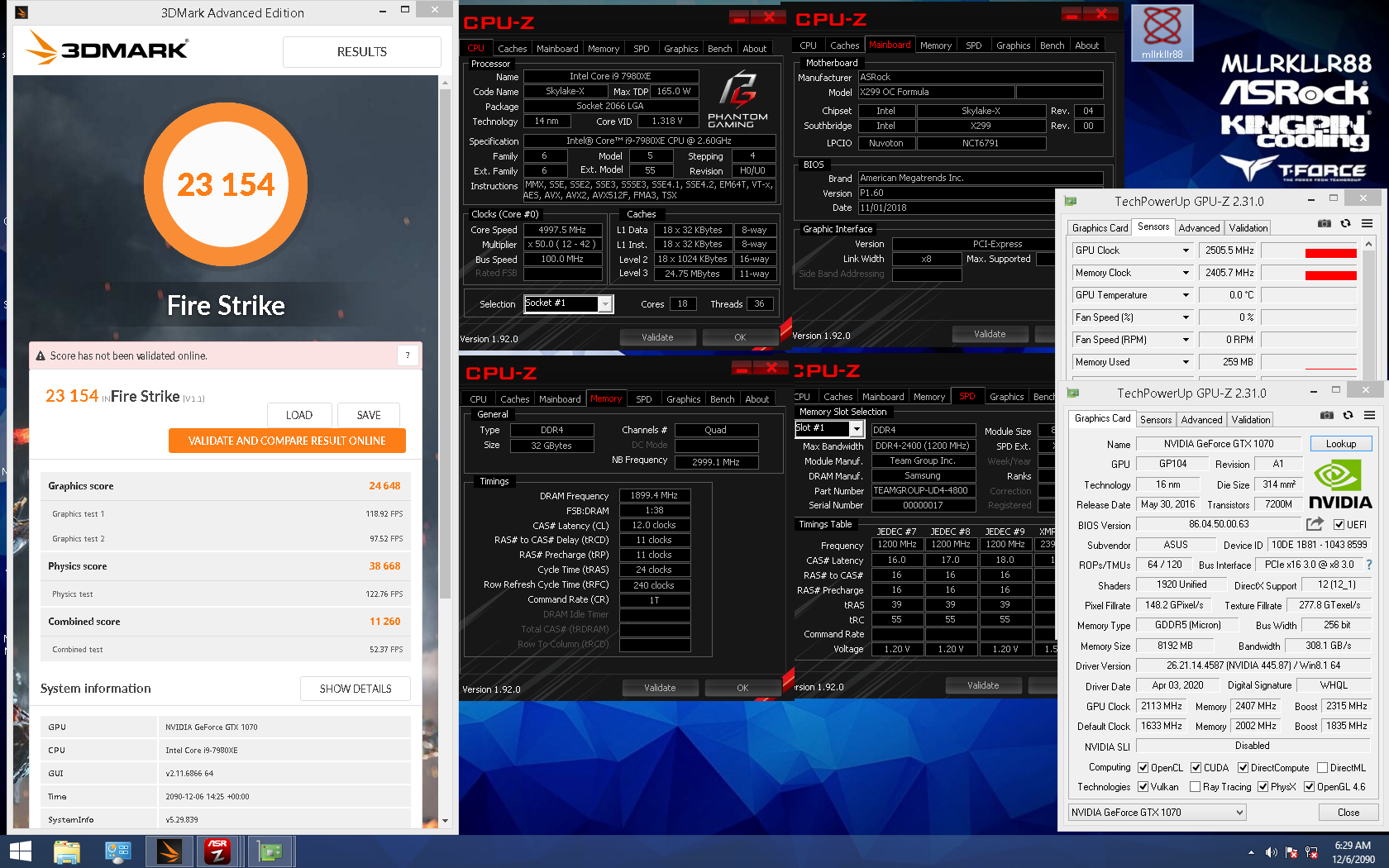Click the taskbar clock showing 6:29 AM

pos(1353,852)
